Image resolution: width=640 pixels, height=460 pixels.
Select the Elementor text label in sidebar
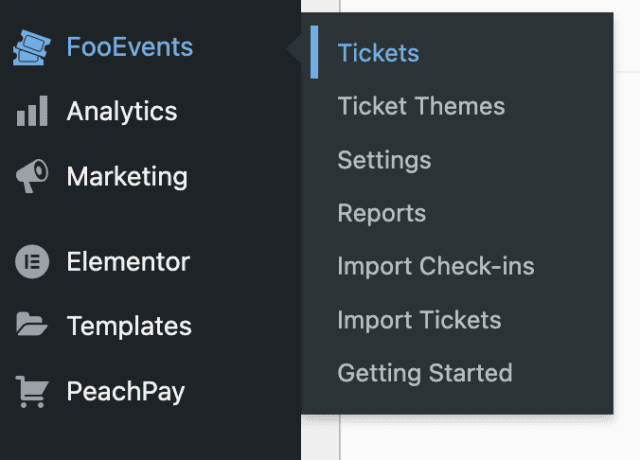128,263
